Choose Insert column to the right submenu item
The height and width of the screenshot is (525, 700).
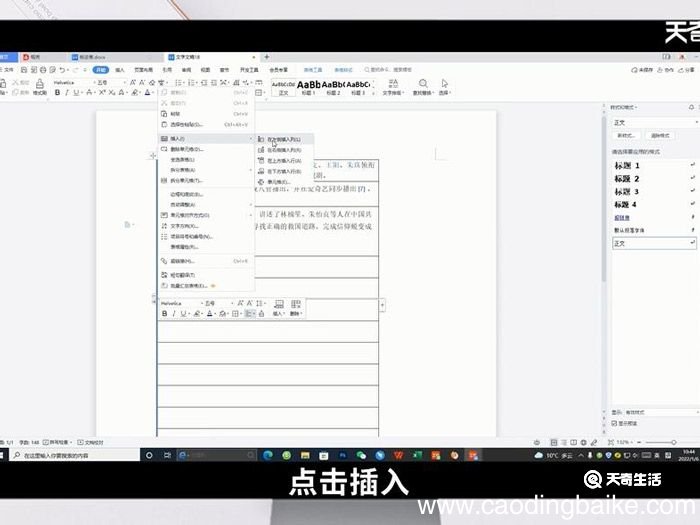coord(285,150)
